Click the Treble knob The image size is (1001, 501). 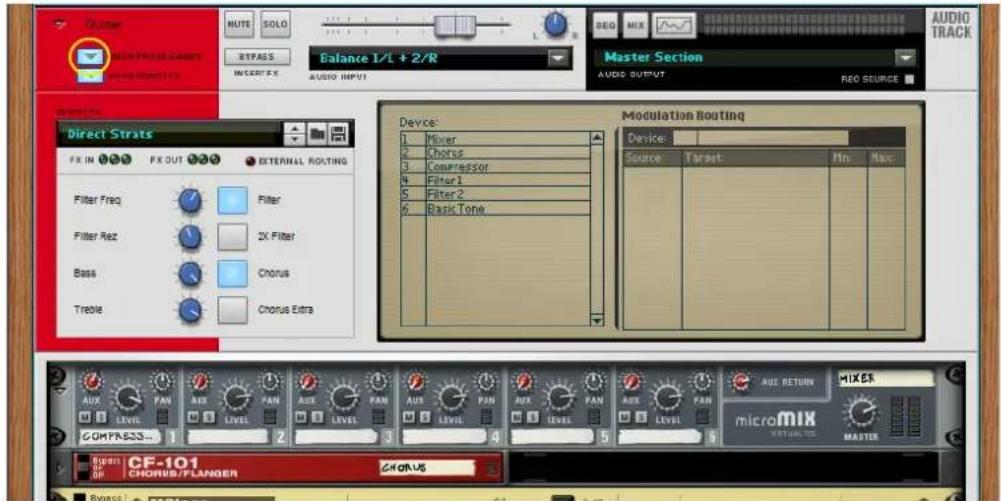(190, 311)
